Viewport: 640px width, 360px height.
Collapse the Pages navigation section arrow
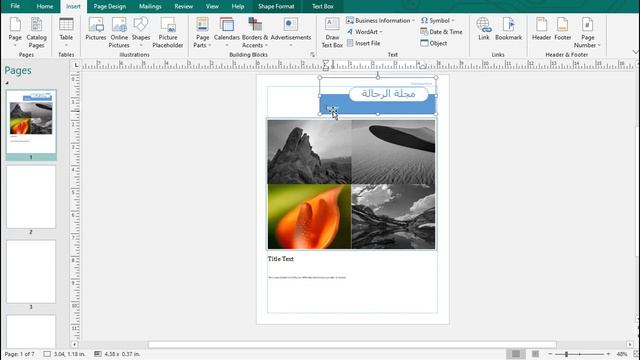(x=7, y=83)
